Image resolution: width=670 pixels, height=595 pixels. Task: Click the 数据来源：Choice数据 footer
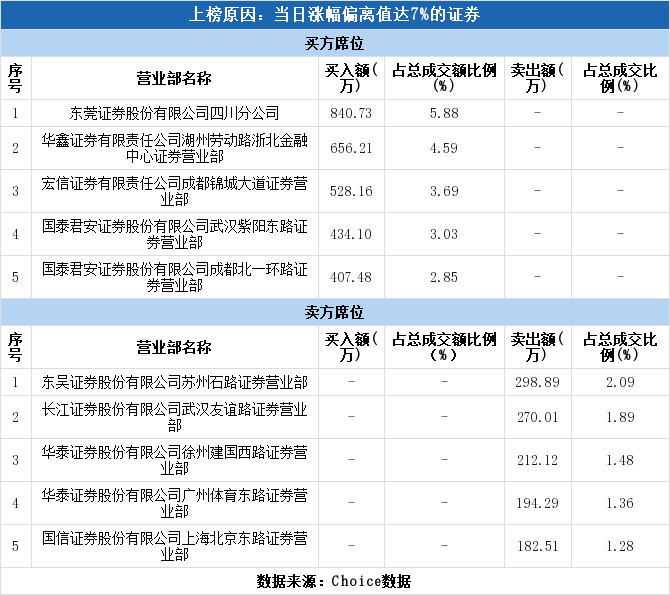[x=334, y=581]
